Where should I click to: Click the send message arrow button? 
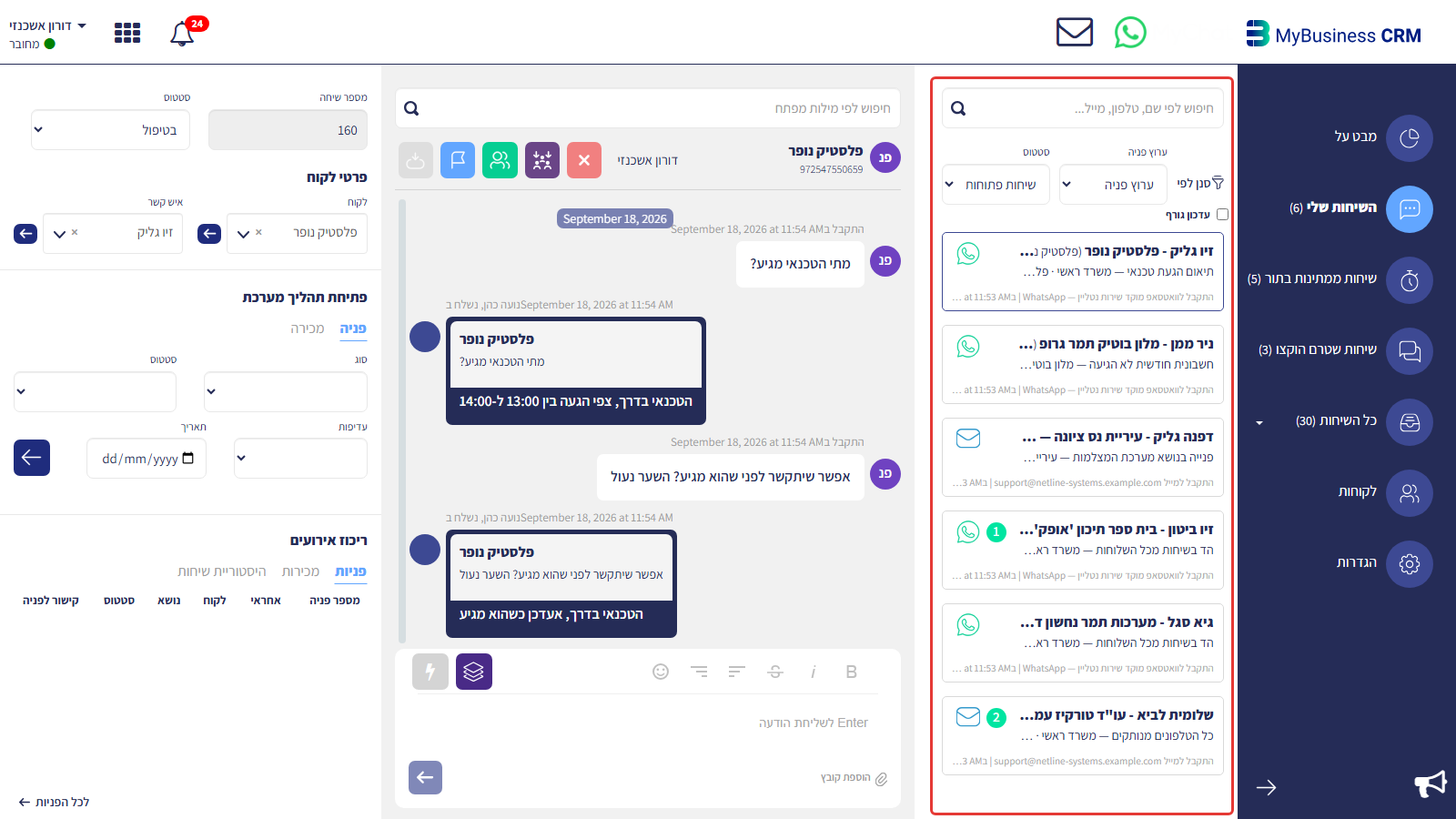[425, 778]
